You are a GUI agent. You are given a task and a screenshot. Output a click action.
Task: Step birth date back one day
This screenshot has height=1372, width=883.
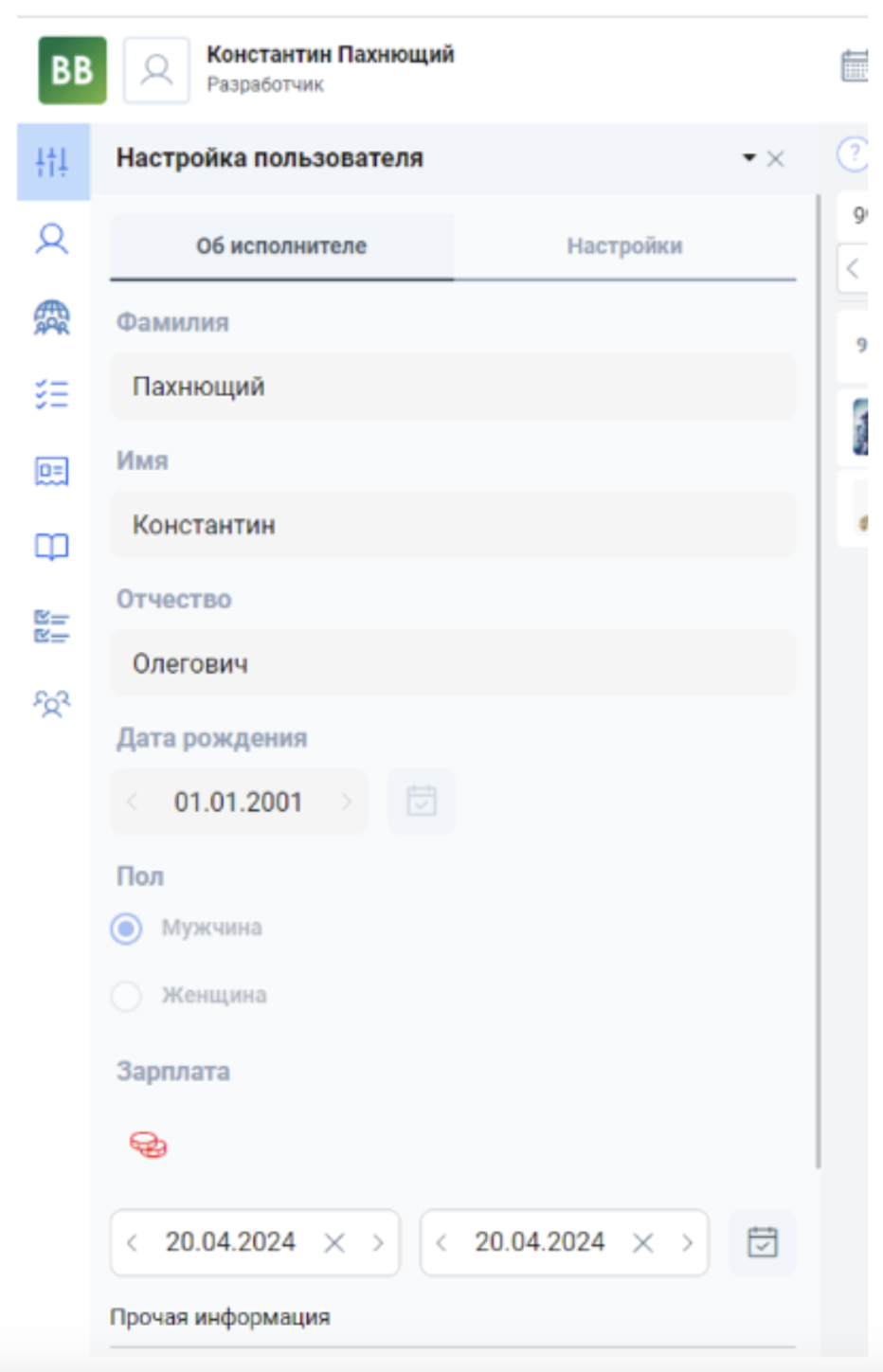(133, 802)
